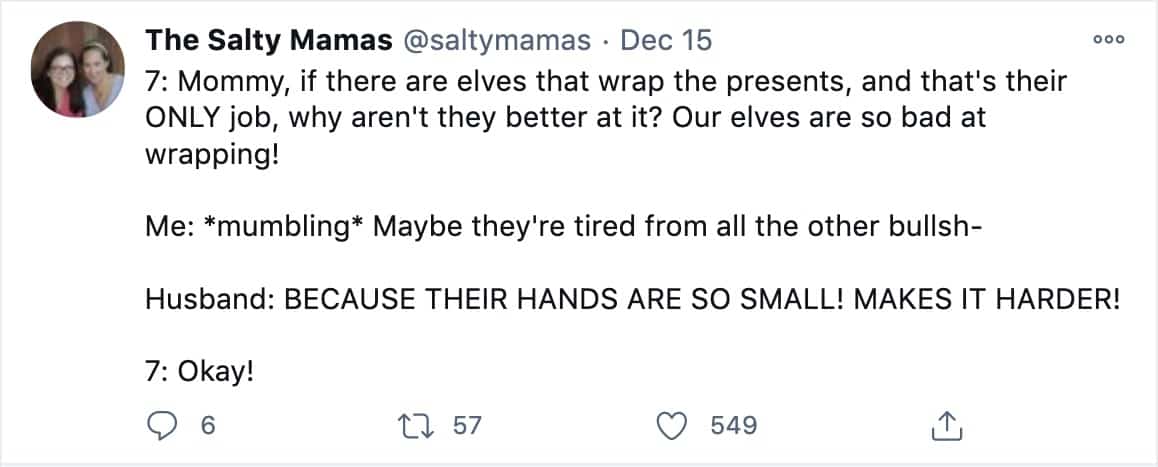Click the like count 549
1158x467 pixels.
pos(734,426)
